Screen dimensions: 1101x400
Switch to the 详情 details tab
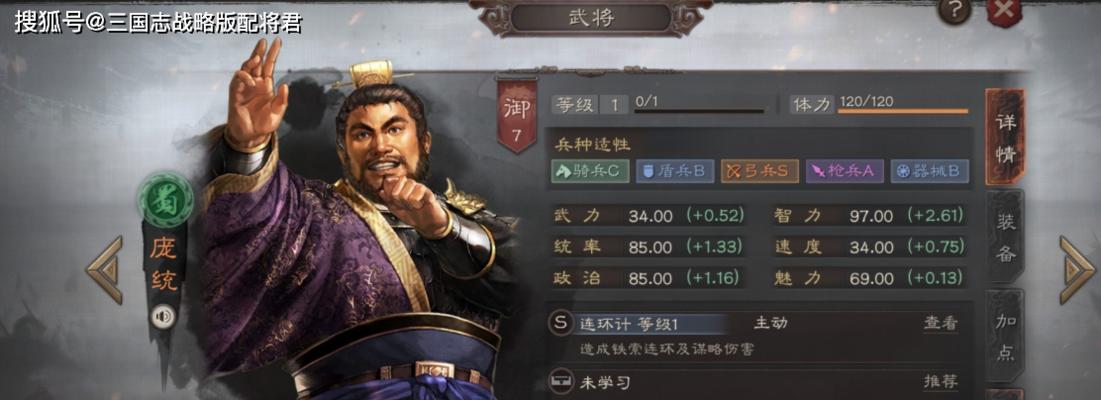[x=1005, y=137]
